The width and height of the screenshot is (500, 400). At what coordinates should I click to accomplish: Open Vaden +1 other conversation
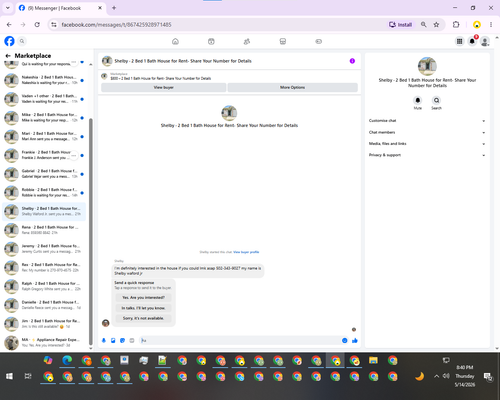44,99
